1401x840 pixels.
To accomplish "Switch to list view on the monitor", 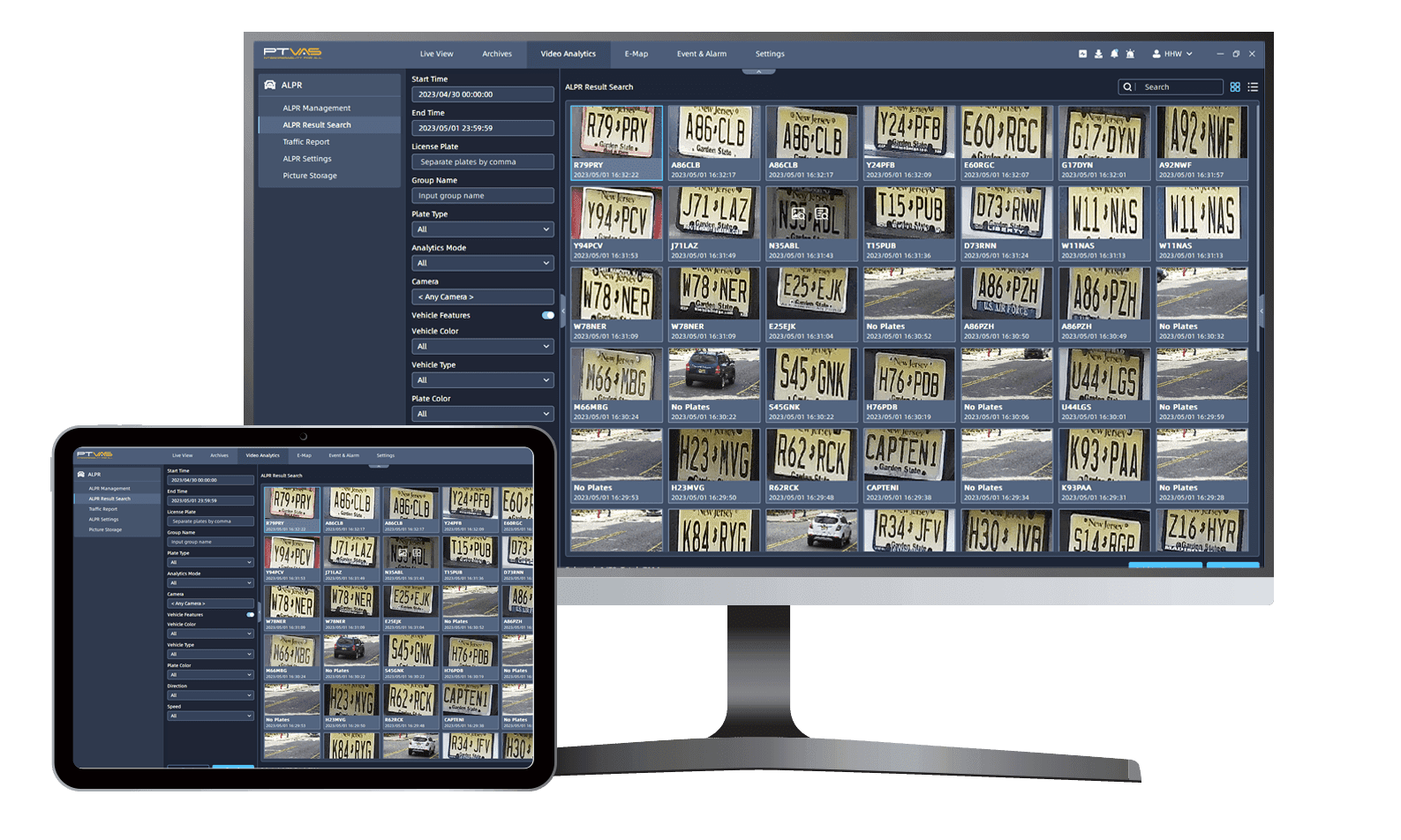I will click(1253, 87).
